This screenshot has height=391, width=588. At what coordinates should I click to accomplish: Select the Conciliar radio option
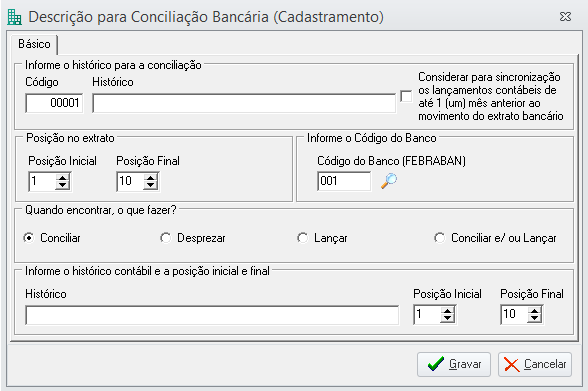(x=28, y=238)
